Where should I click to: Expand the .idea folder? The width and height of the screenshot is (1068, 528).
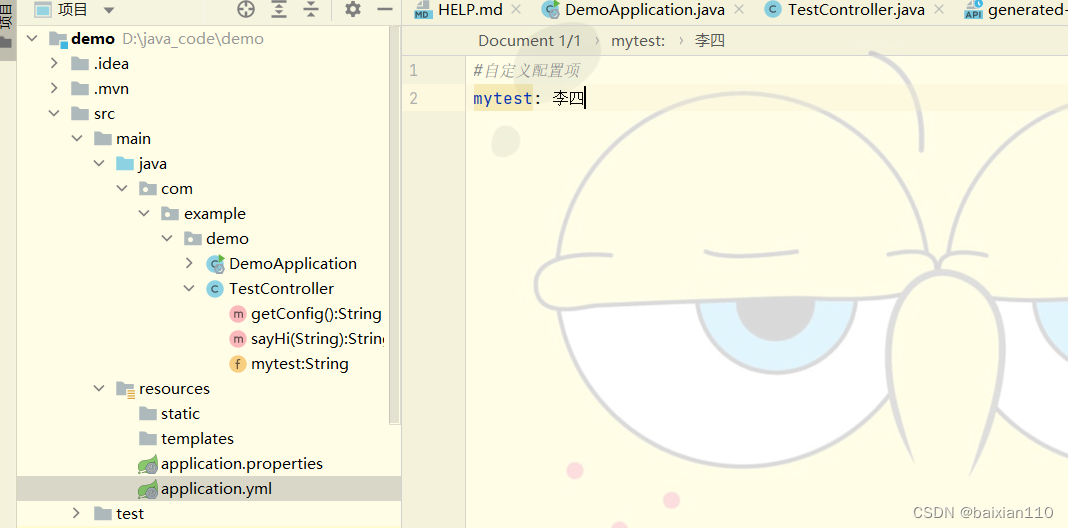coord(54,64)
